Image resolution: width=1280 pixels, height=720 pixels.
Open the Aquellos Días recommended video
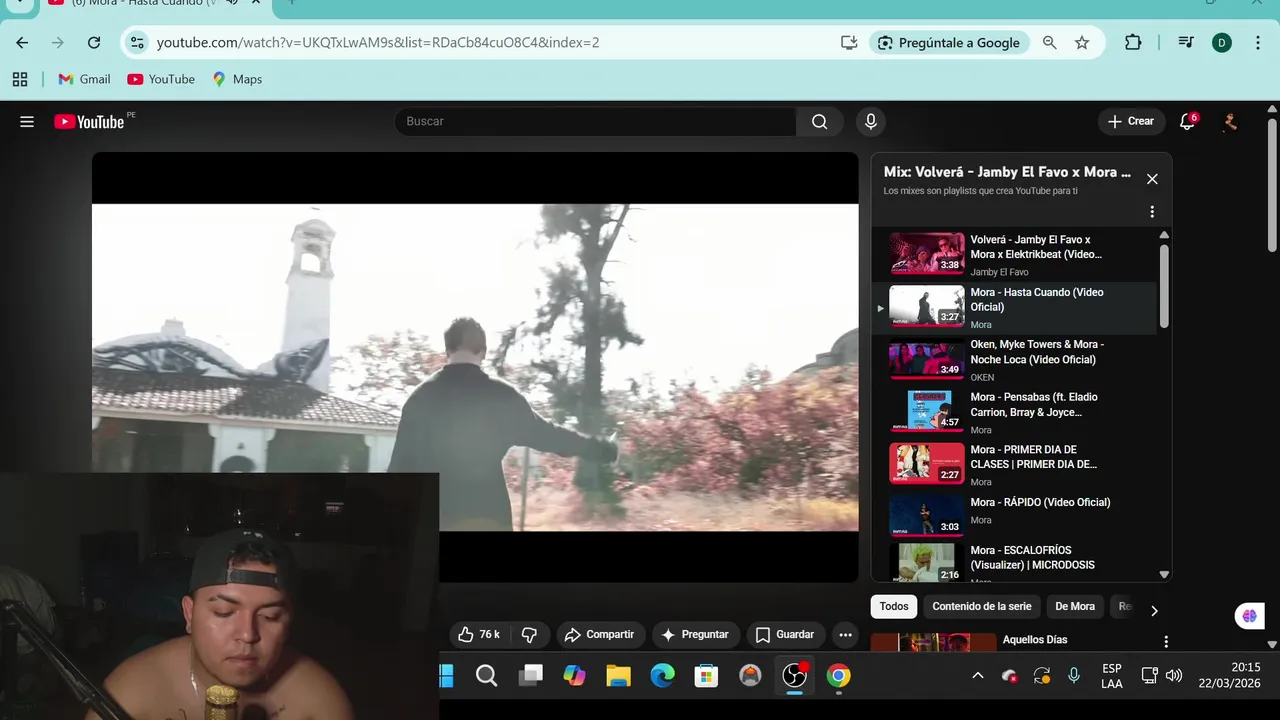coord(1035,640)
